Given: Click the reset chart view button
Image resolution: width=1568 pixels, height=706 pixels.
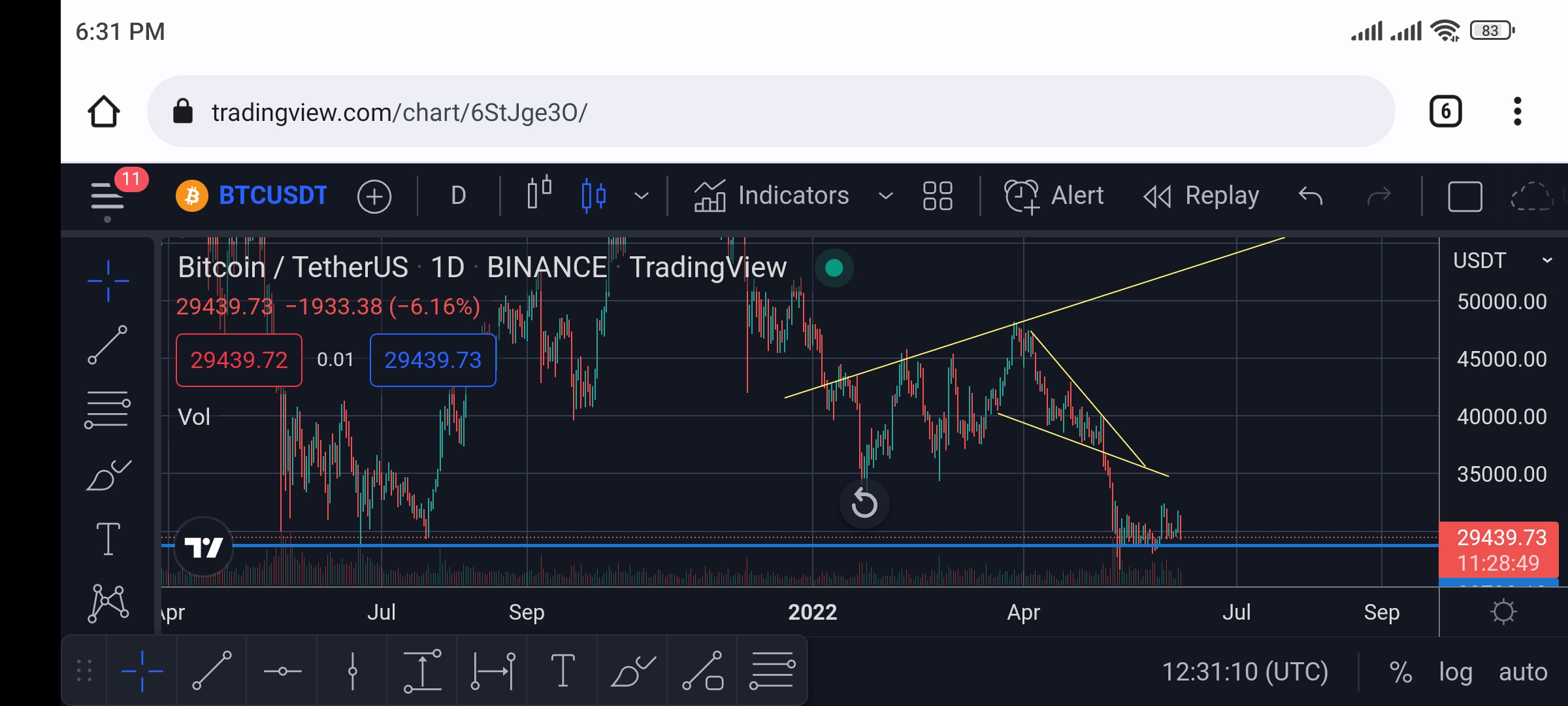Looking at the screenshot, I should click(x=864, y=503).
